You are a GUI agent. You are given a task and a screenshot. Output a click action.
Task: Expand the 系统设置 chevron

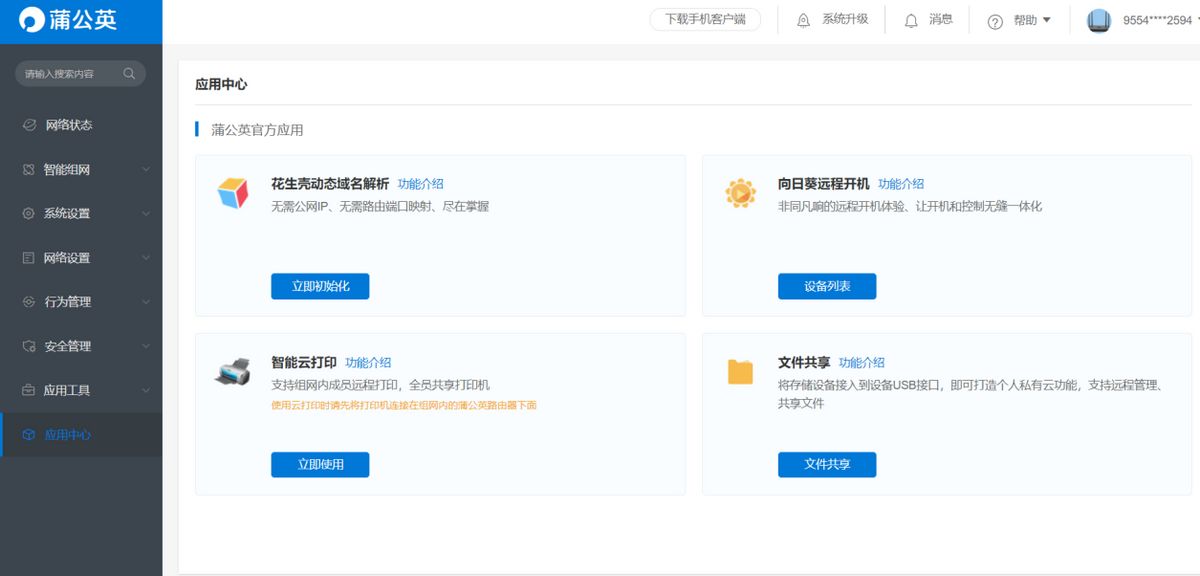146,214
